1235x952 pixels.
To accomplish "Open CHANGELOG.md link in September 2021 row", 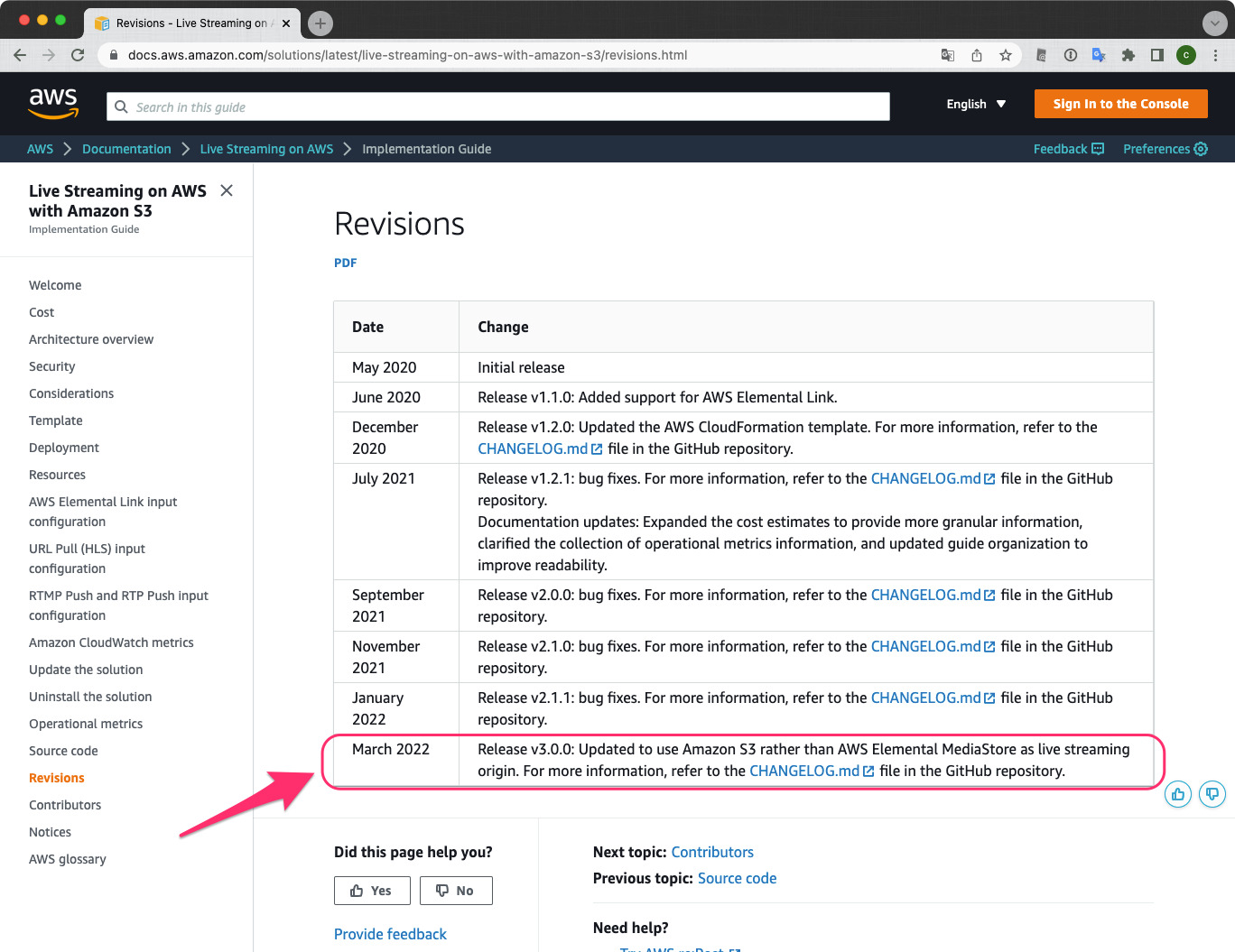I will click(933, 595).
